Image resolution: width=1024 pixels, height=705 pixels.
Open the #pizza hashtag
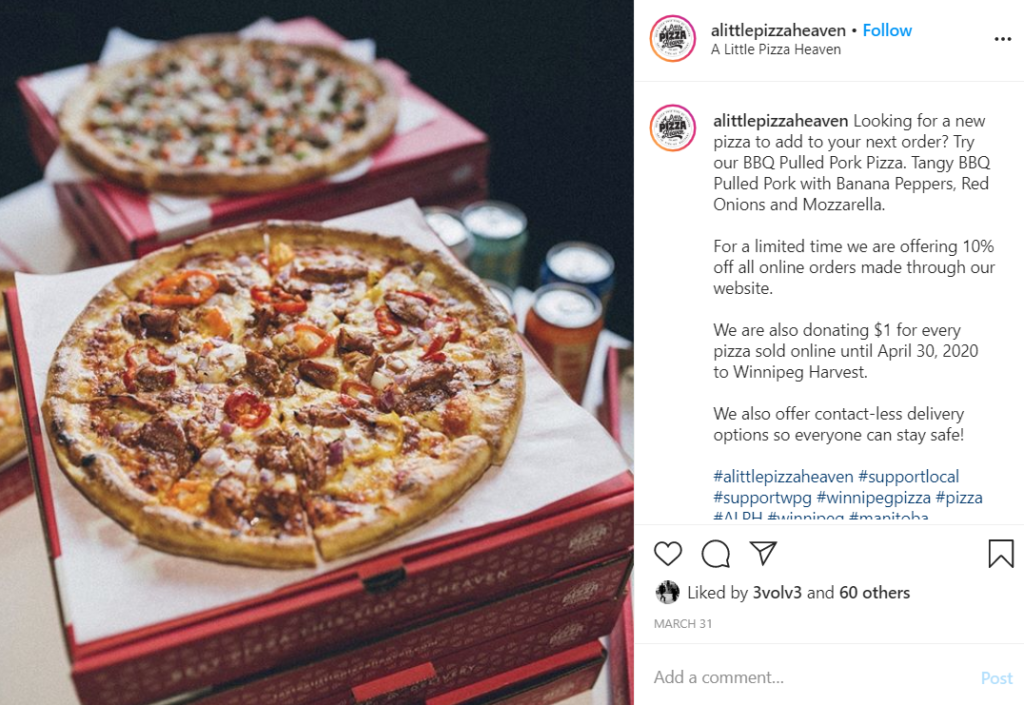(x=959, y=497)
